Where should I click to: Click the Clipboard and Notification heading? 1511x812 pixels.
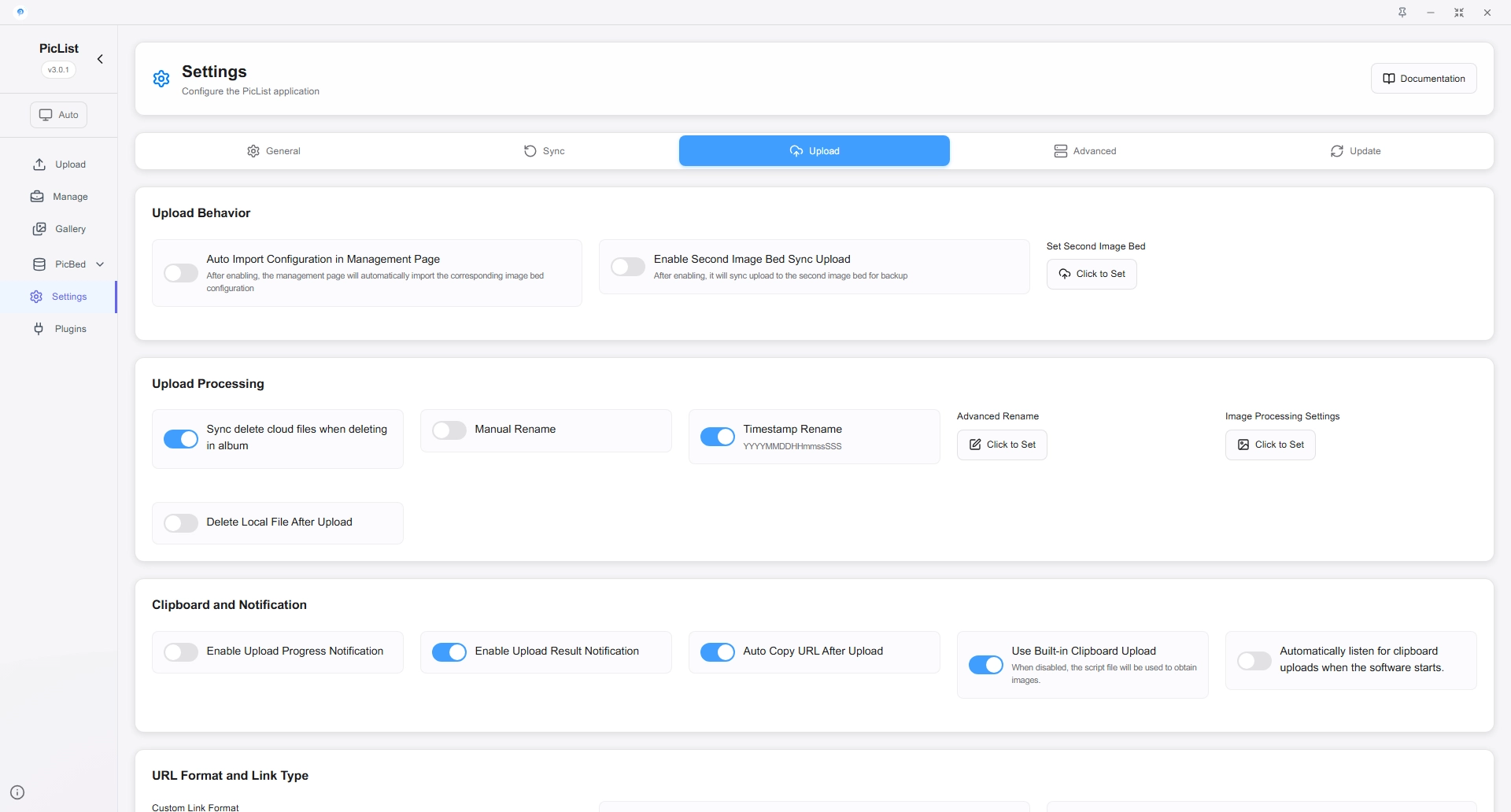[229, 605]
